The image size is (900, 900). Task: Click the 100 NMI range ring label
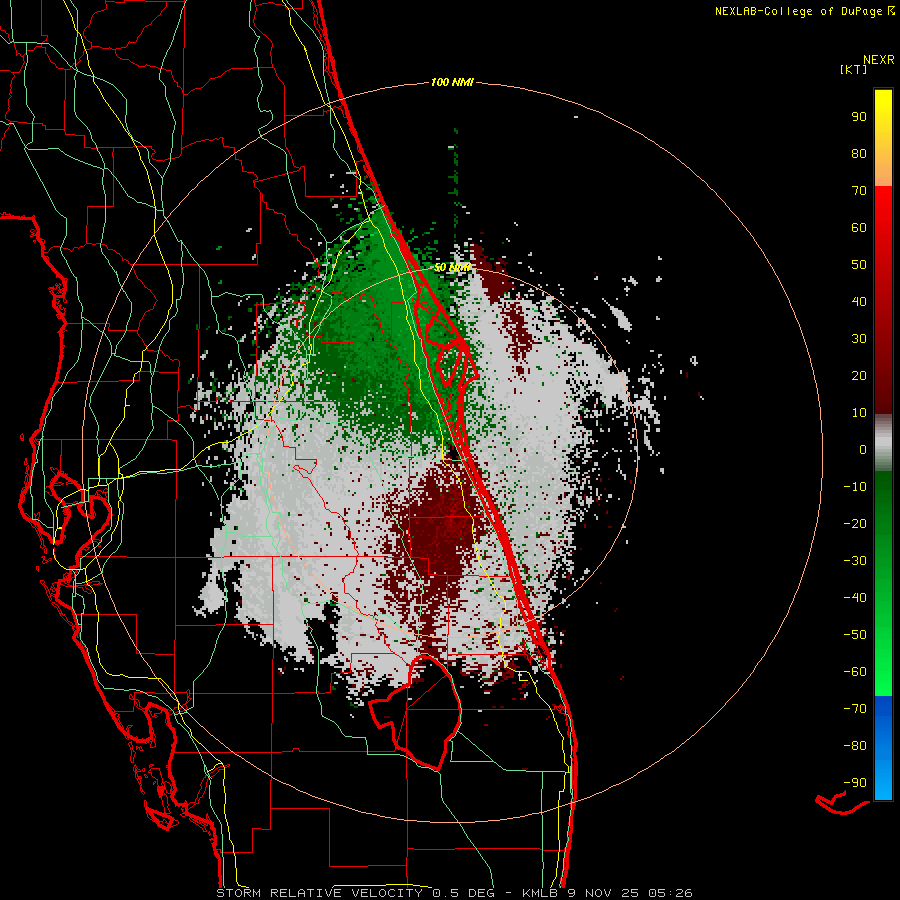tap(452, 83)
